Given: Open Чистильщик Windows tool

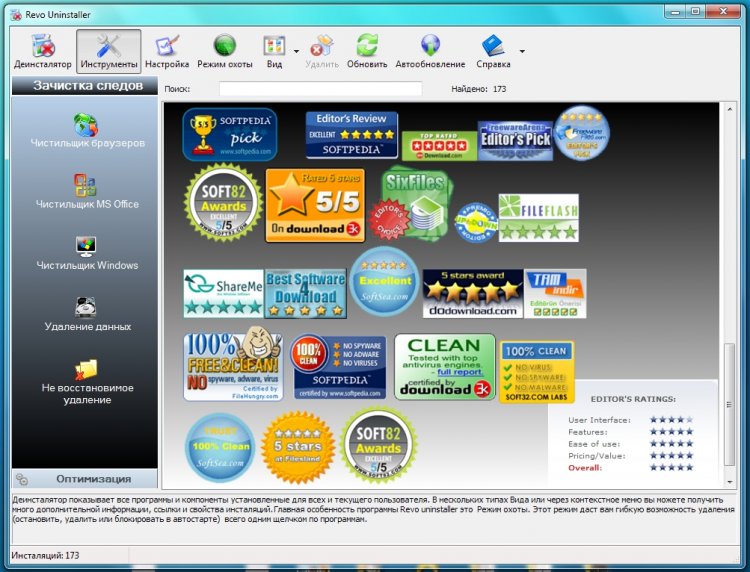Looking at the screenshot, I should (87, 253).
